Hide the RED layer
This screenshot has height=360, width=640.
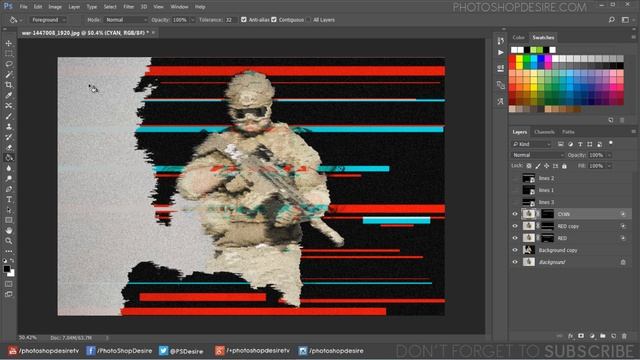pyautogui.click(x=515, y=238)
